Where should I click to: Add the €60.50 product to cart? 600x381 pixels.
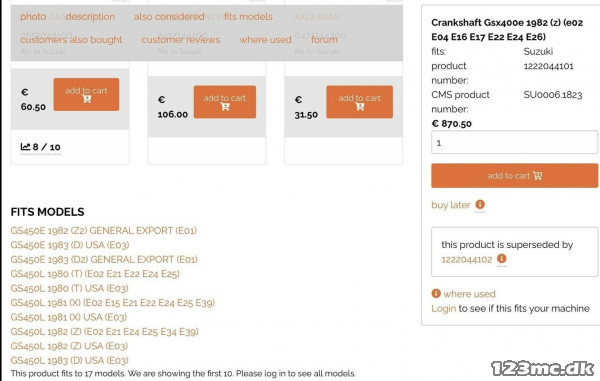[x=86, y=94]
